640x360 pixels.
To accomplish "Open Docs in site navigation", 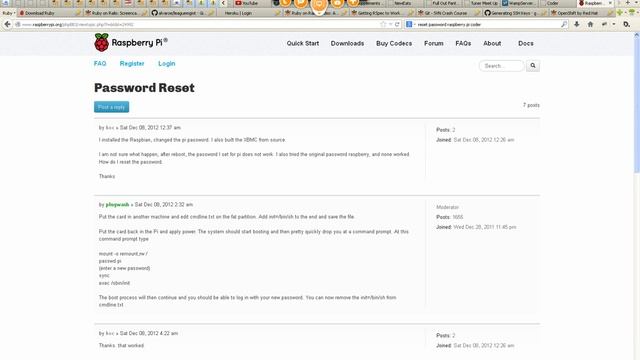I will [526, 43].
